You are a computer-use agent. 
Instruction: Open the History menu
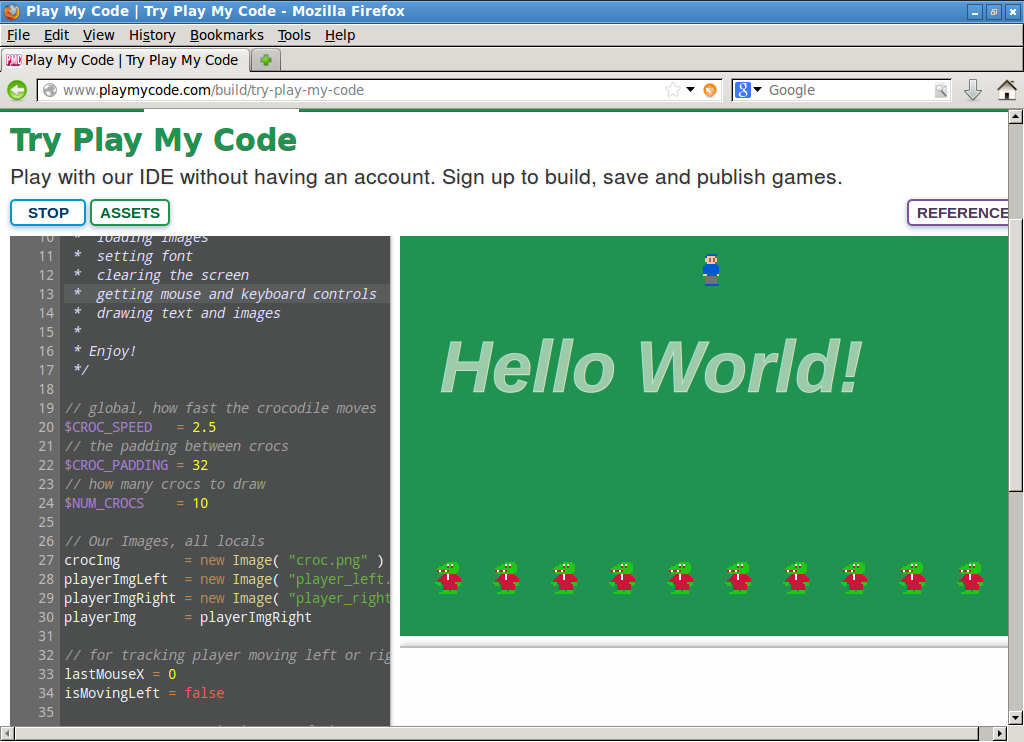(x=152, y=35)
